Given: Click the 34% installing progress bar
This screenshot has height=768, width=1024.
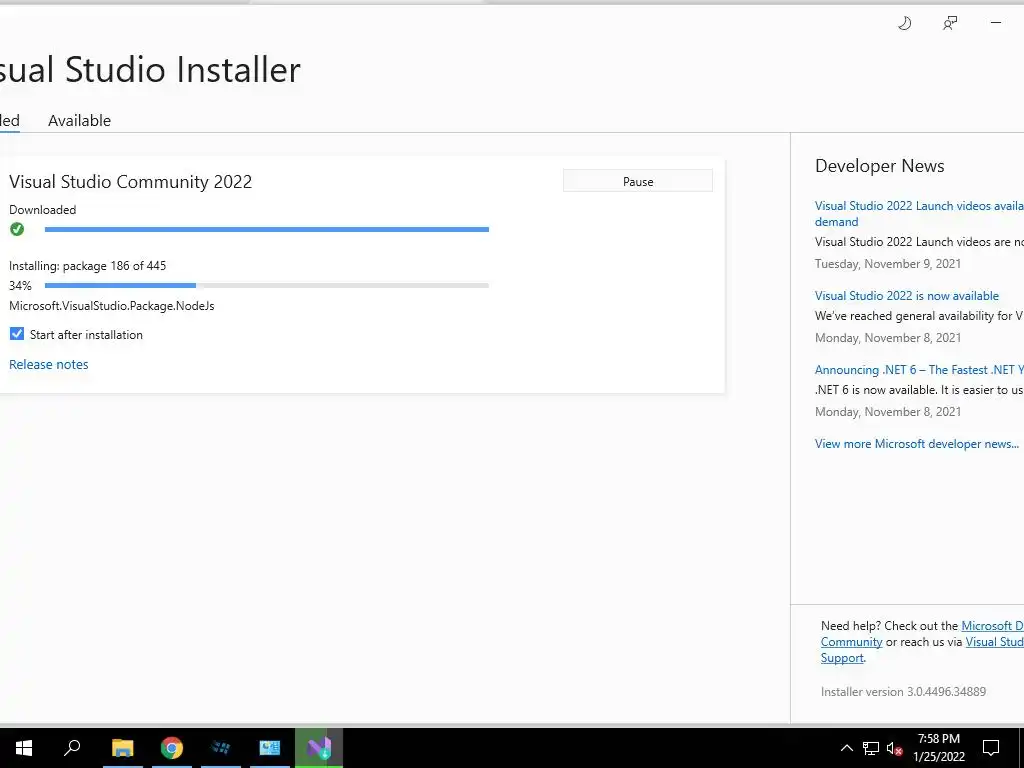Looking at the screenshot, I should [x=266, y=285].
